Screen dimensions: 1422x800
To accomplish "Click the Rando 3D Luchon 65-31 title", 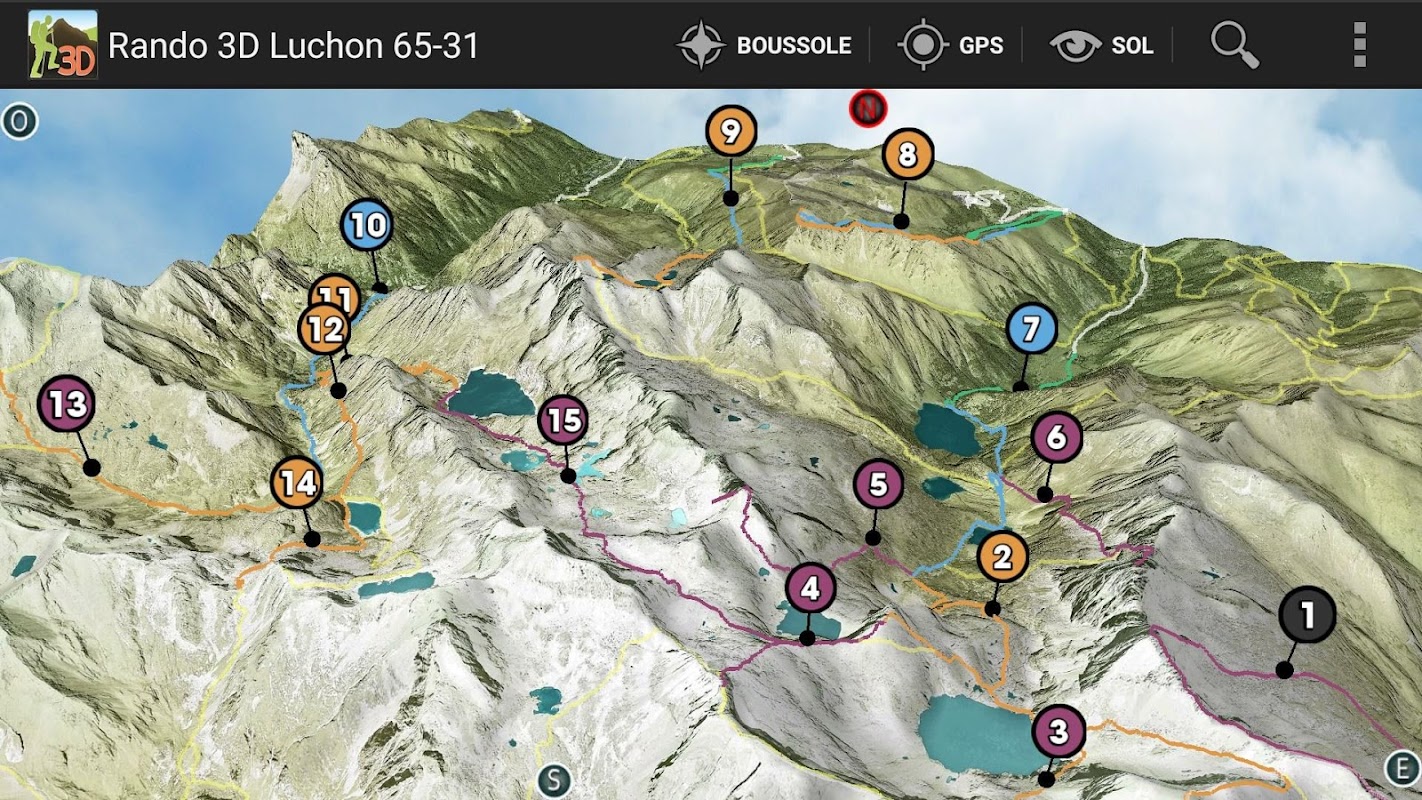I will 294,46.
